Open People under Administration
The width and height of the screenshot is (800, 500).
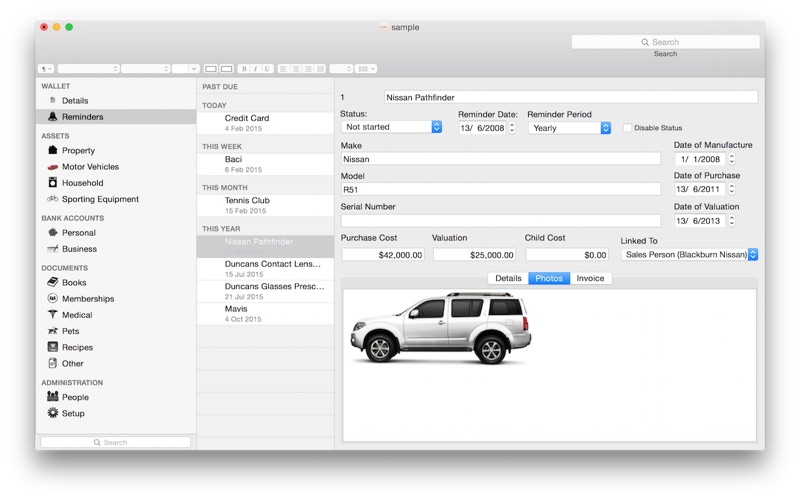[75, 397]
